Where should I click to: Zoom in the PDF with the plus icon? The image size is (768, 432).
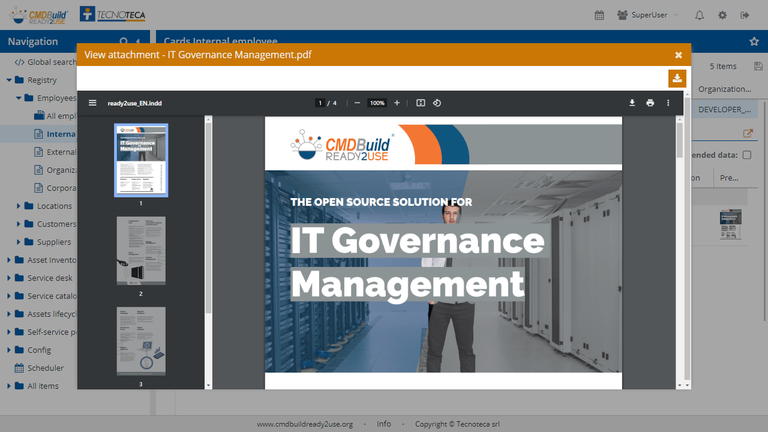pos(397,103)
